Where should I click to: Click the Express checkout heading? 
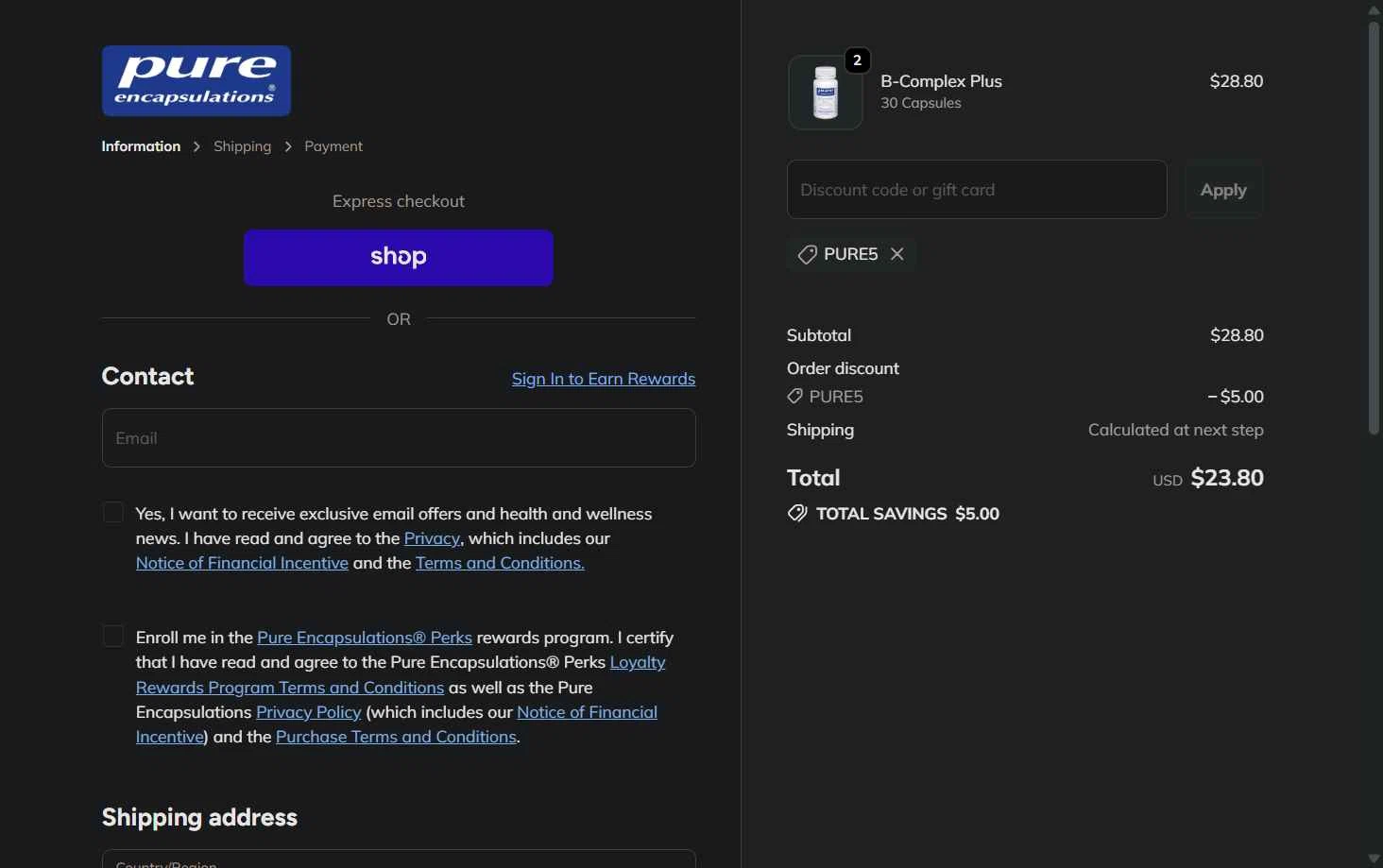tap(399, 201)
